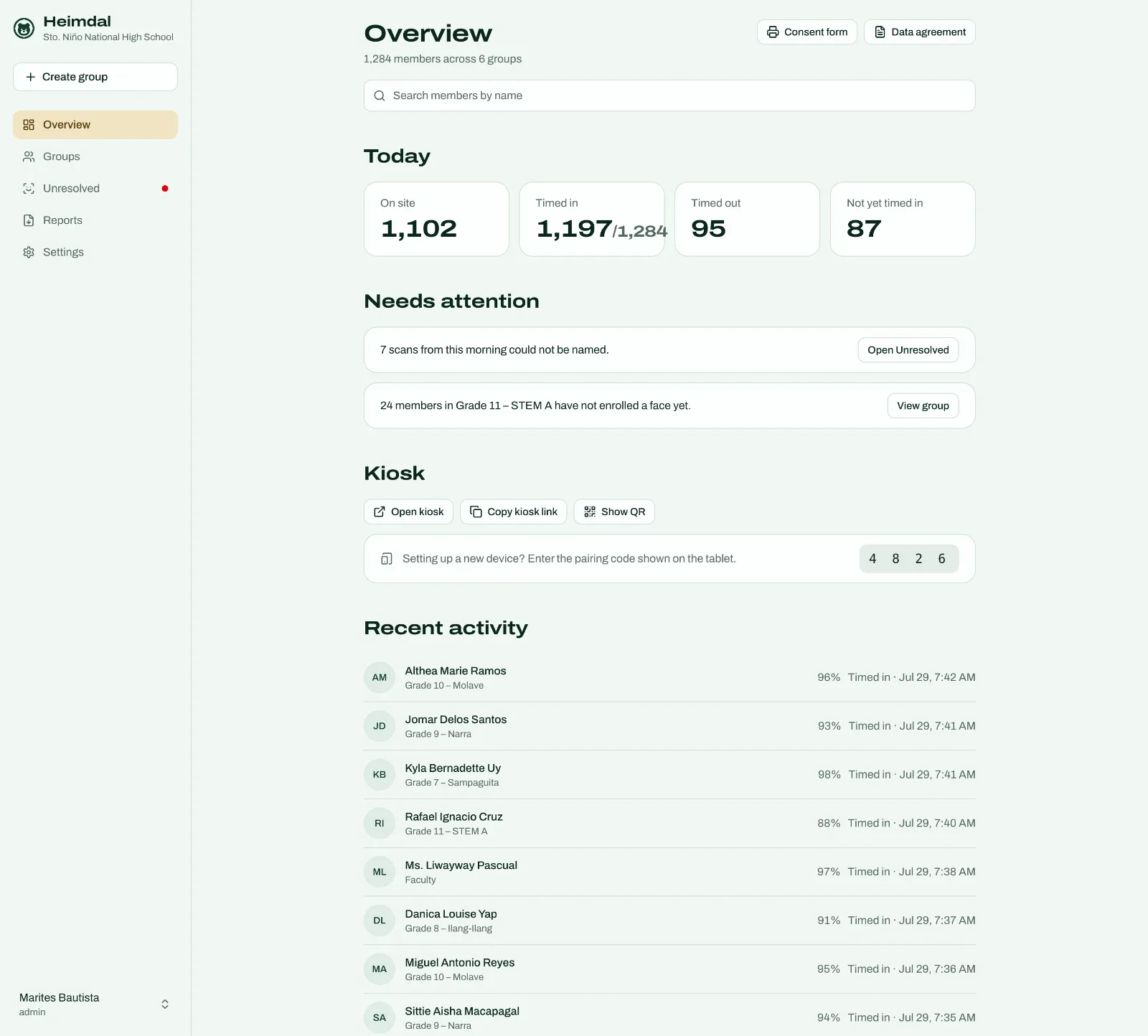Image resolution: width=1148 pixels, height=1036 pixels.
Task: Click the copy icon on Copy kiosk link
Action: pyautogui.click(x=476, y=512)
